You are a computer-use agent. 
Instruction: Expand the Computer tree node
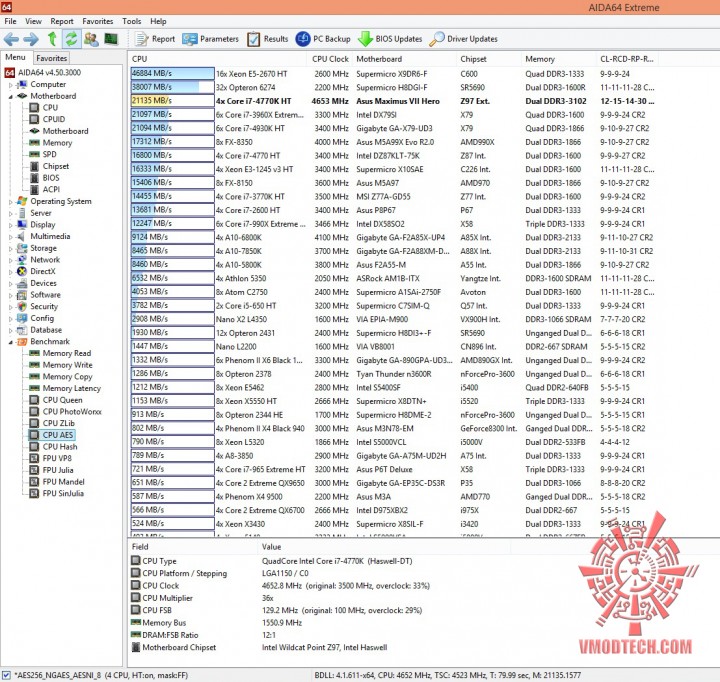tap(11, 85)
